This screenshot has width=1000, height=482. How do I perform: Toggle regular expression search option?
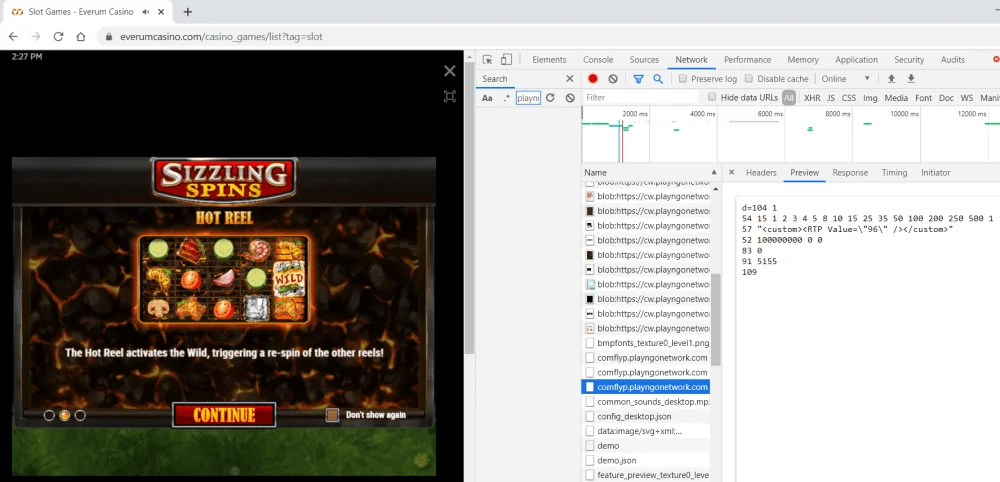[x=506, y=98]
